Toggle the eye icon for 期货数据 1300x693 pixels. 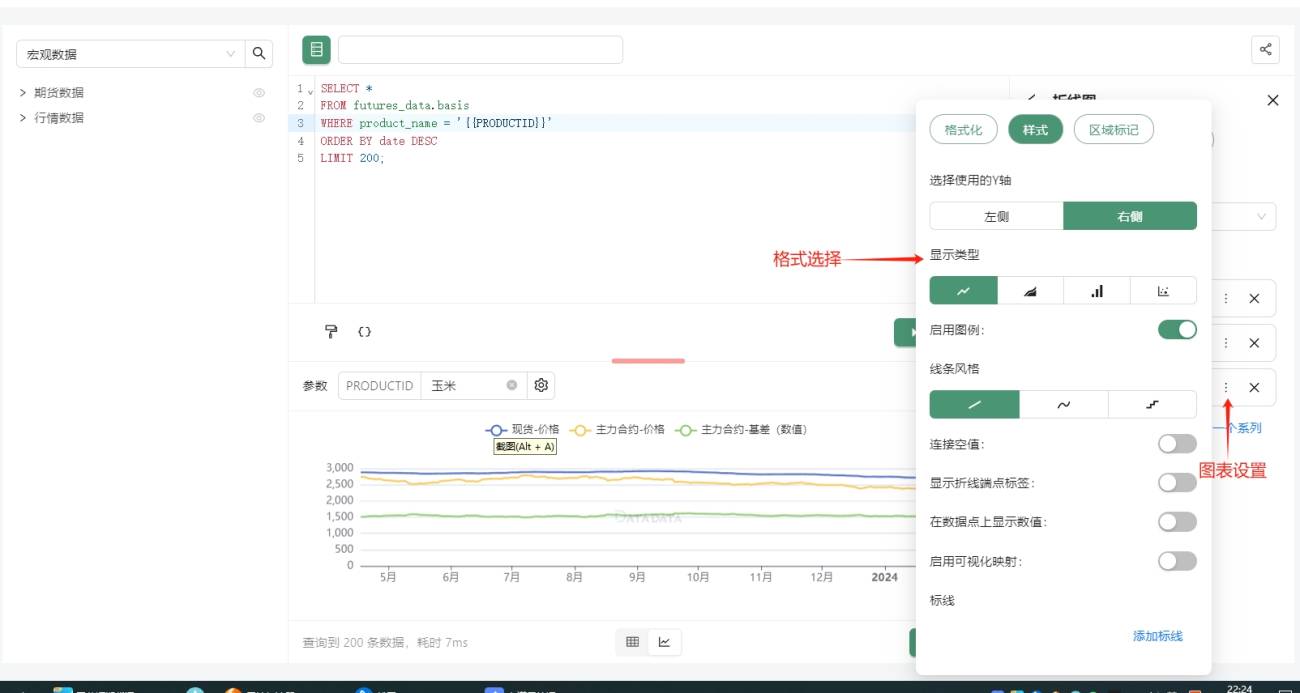click(x=259, y=93)
